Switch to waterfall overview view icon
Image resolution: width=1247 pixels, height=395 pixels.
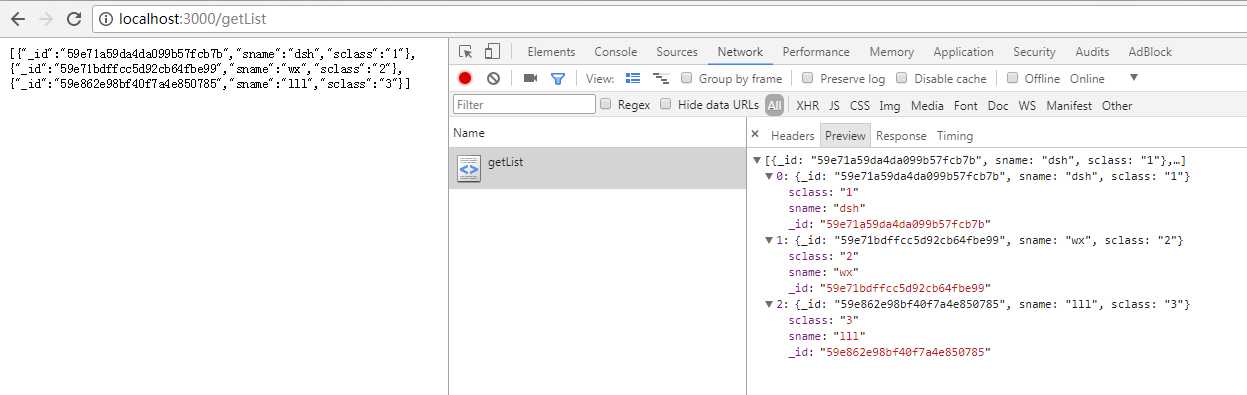coord(660,78)
